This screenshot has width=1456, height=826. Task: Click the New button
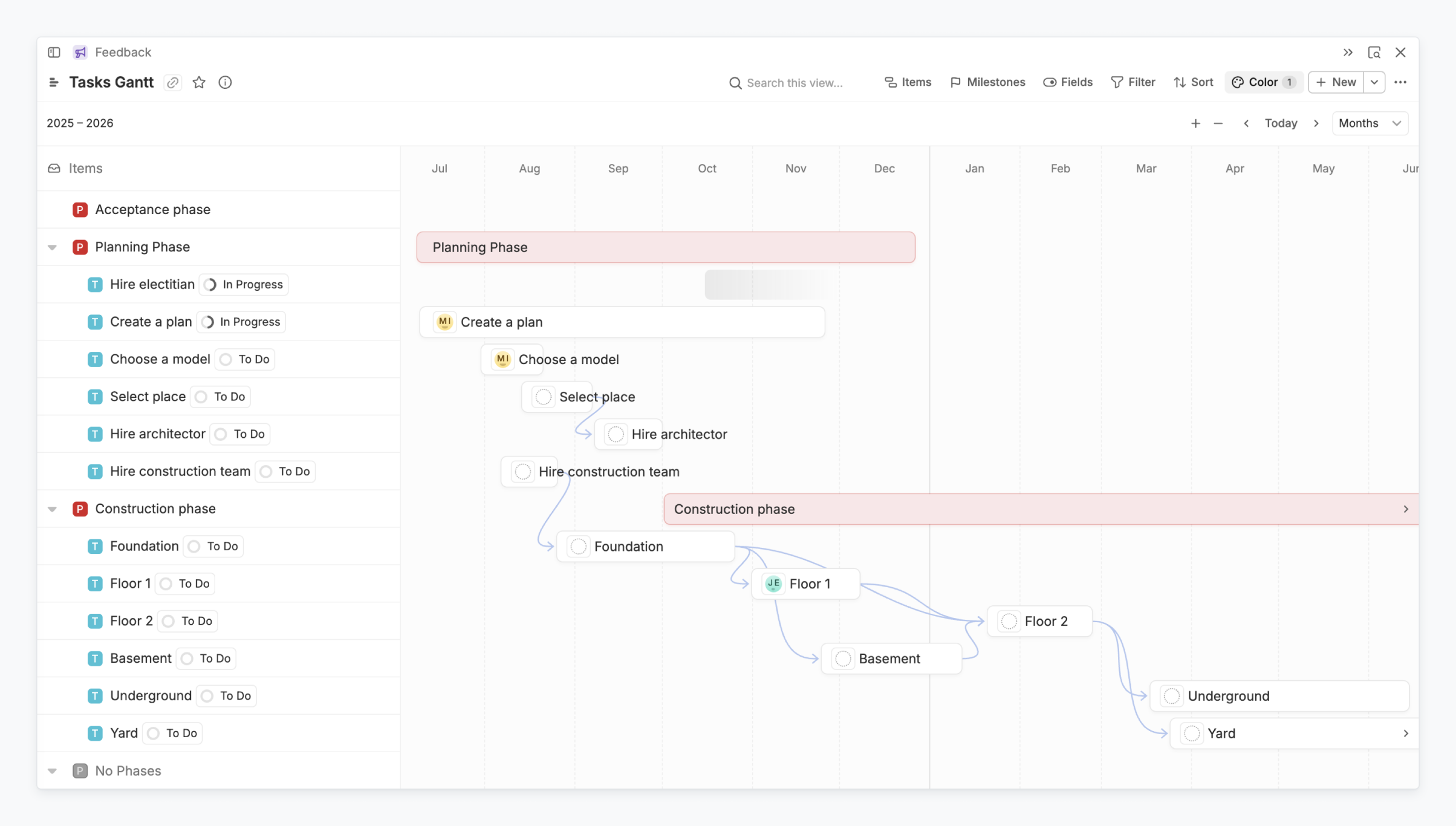[x=1336, y=82]
